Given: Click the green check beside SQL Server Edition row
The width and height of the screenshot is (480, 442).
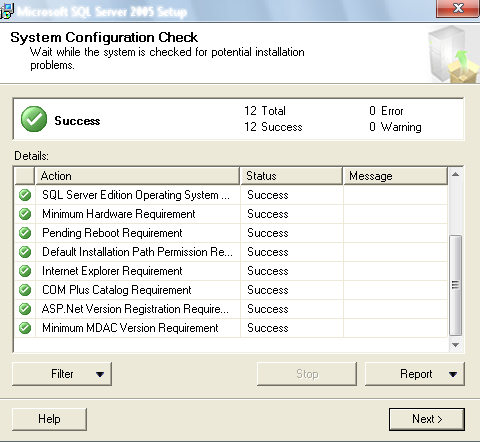Looking at the screenshot, I should coord(25,195).
